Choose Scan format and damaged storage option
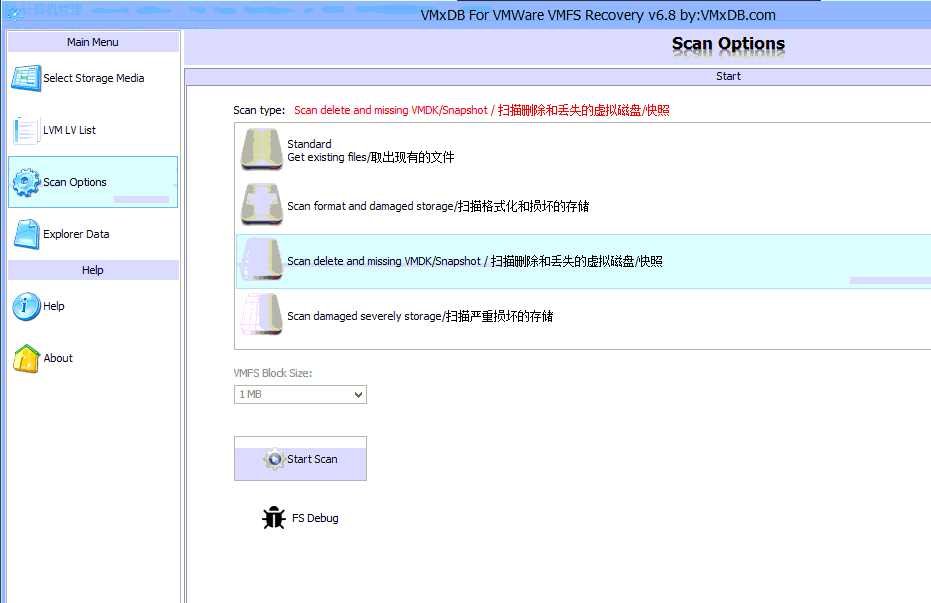931x603 pixels. 584,206
